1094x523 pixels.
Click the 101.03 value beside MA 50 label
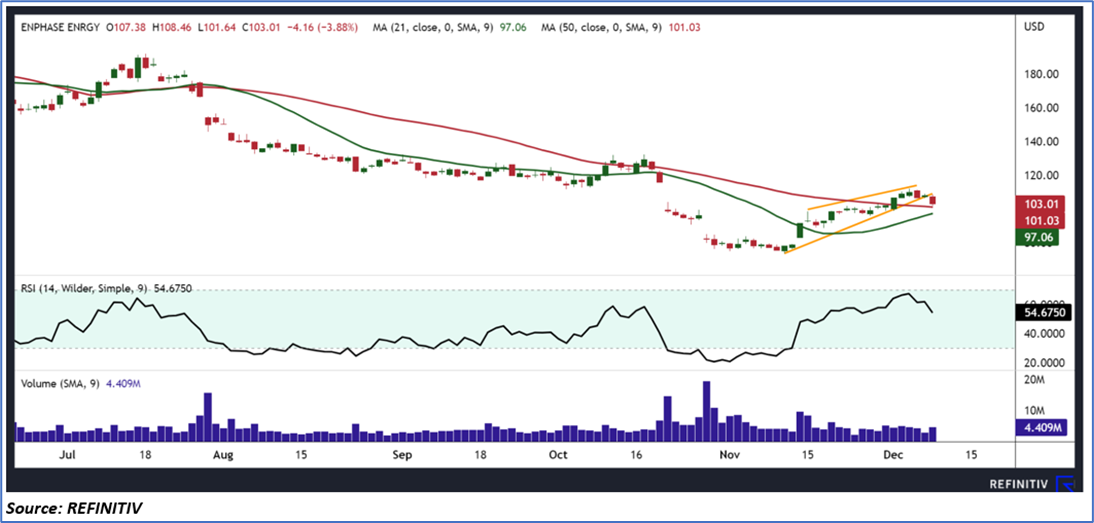(x=686, y=27)
